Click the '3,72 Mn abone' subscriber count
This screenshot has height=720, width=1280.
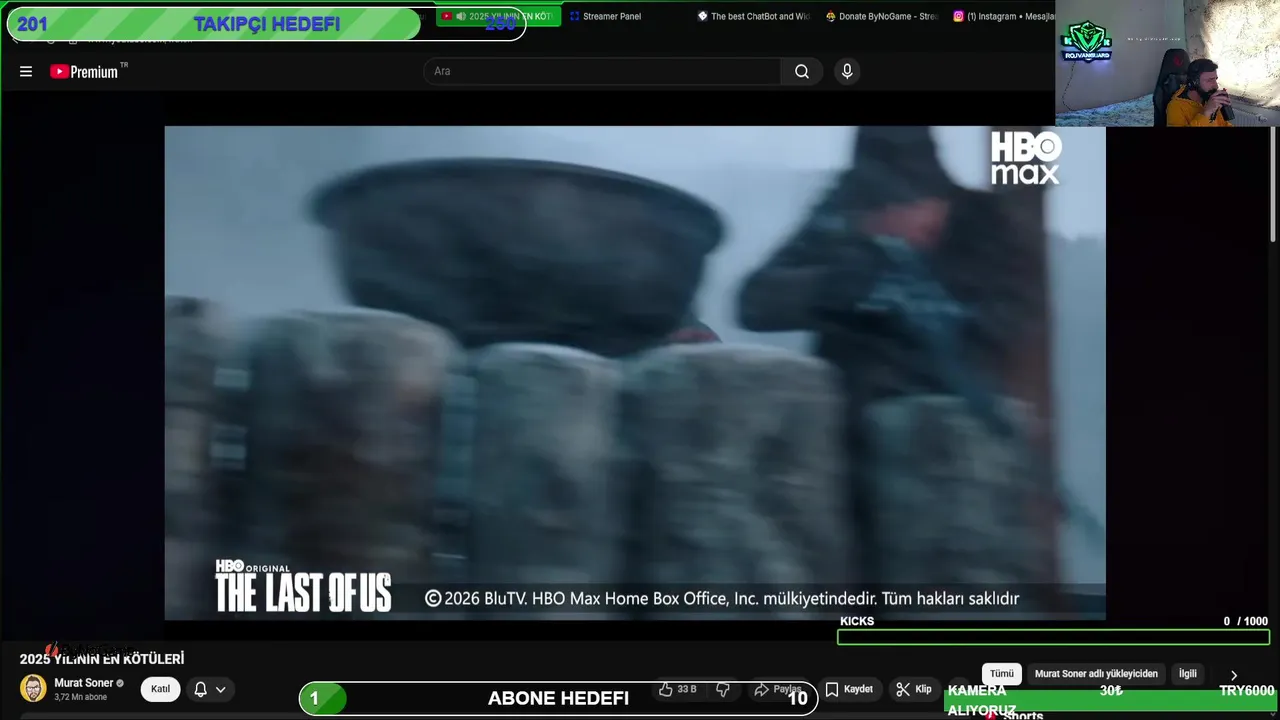pyautogui.click(x=80, y=697)
